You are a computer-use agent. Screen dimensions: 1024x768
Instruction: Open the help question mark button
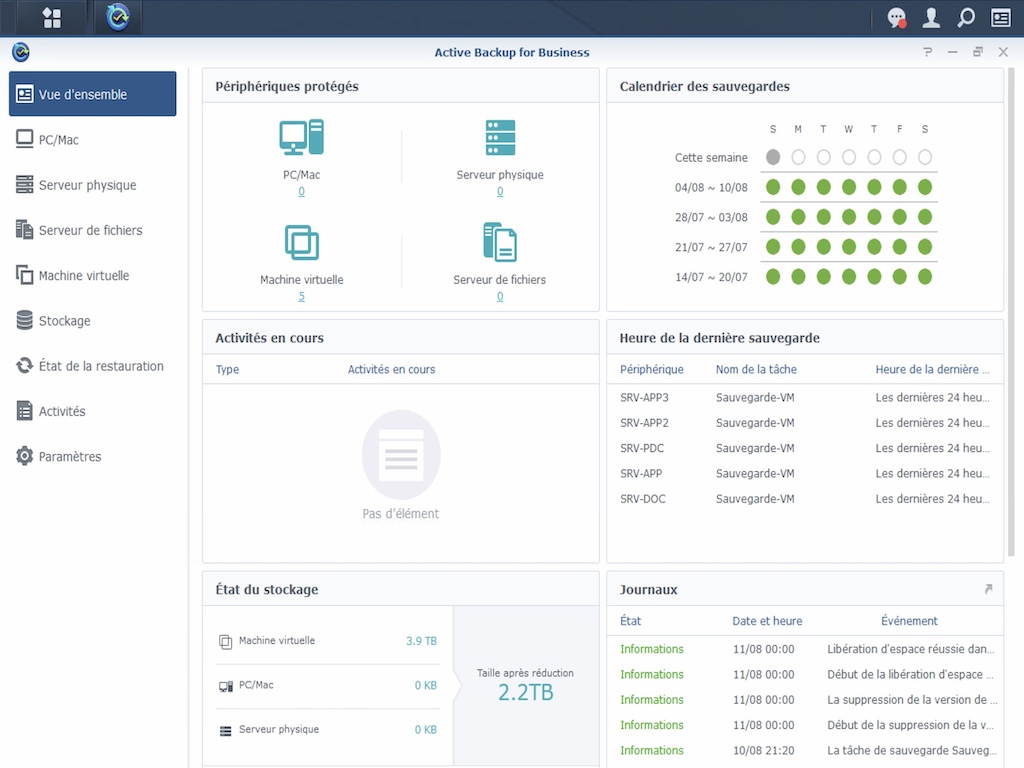pos(928,52)
